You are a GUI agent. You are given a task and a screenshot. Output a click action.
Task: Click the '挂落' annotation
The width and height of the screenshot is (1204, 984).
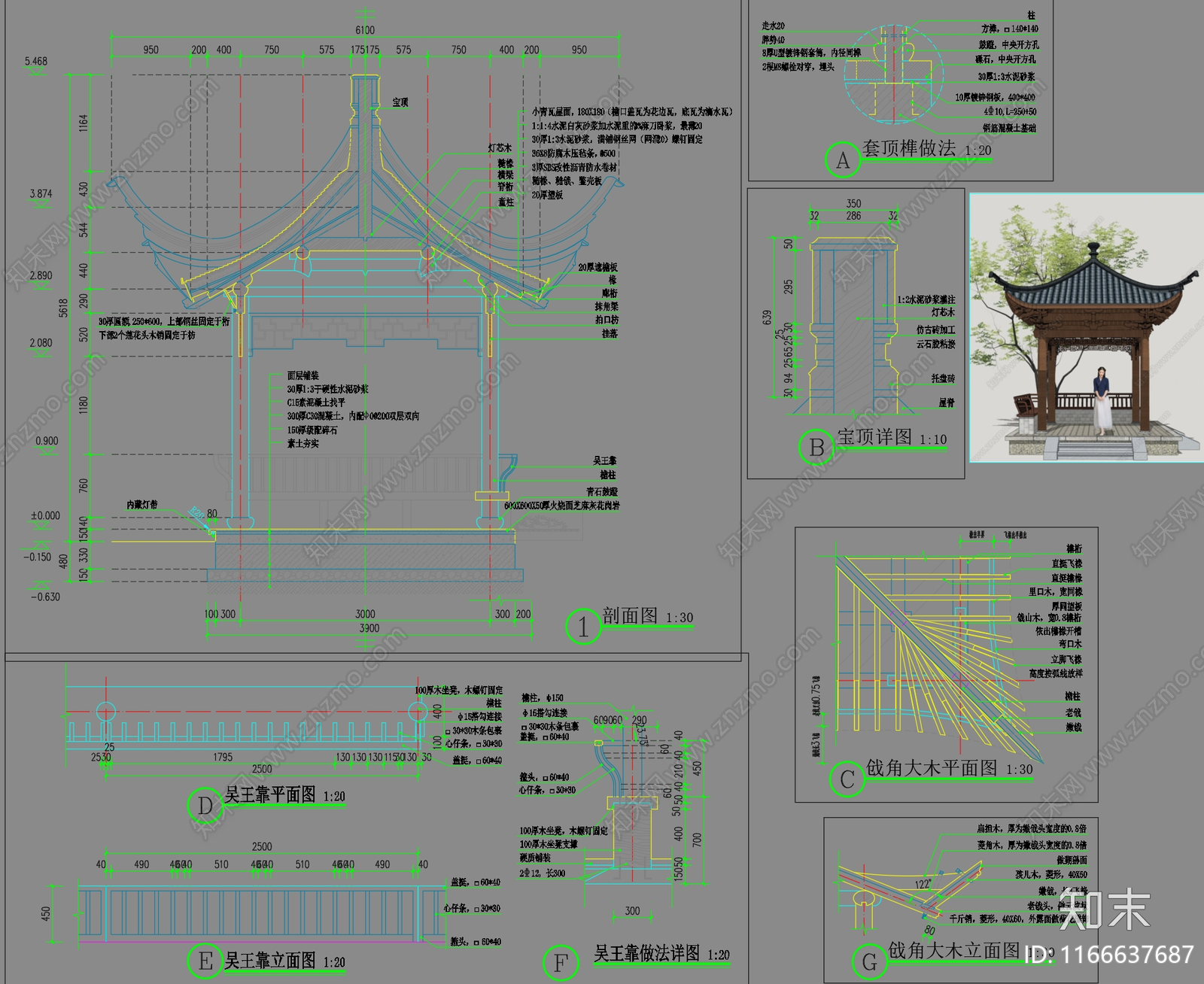click(x=610, y=333)
